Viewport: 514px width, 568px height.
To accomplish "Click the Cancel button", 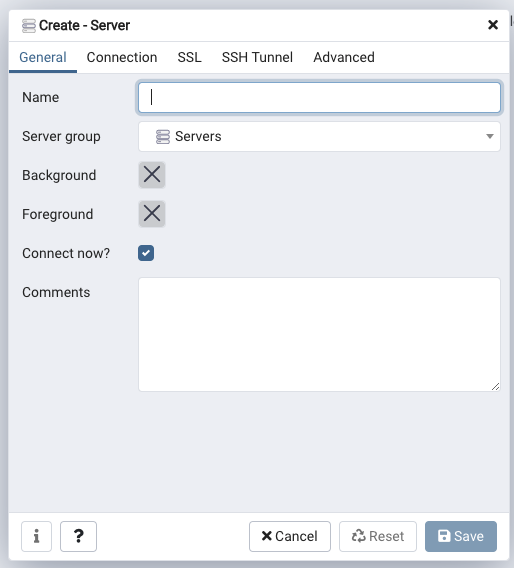I will pyautogui.click(x=290, y=536).
